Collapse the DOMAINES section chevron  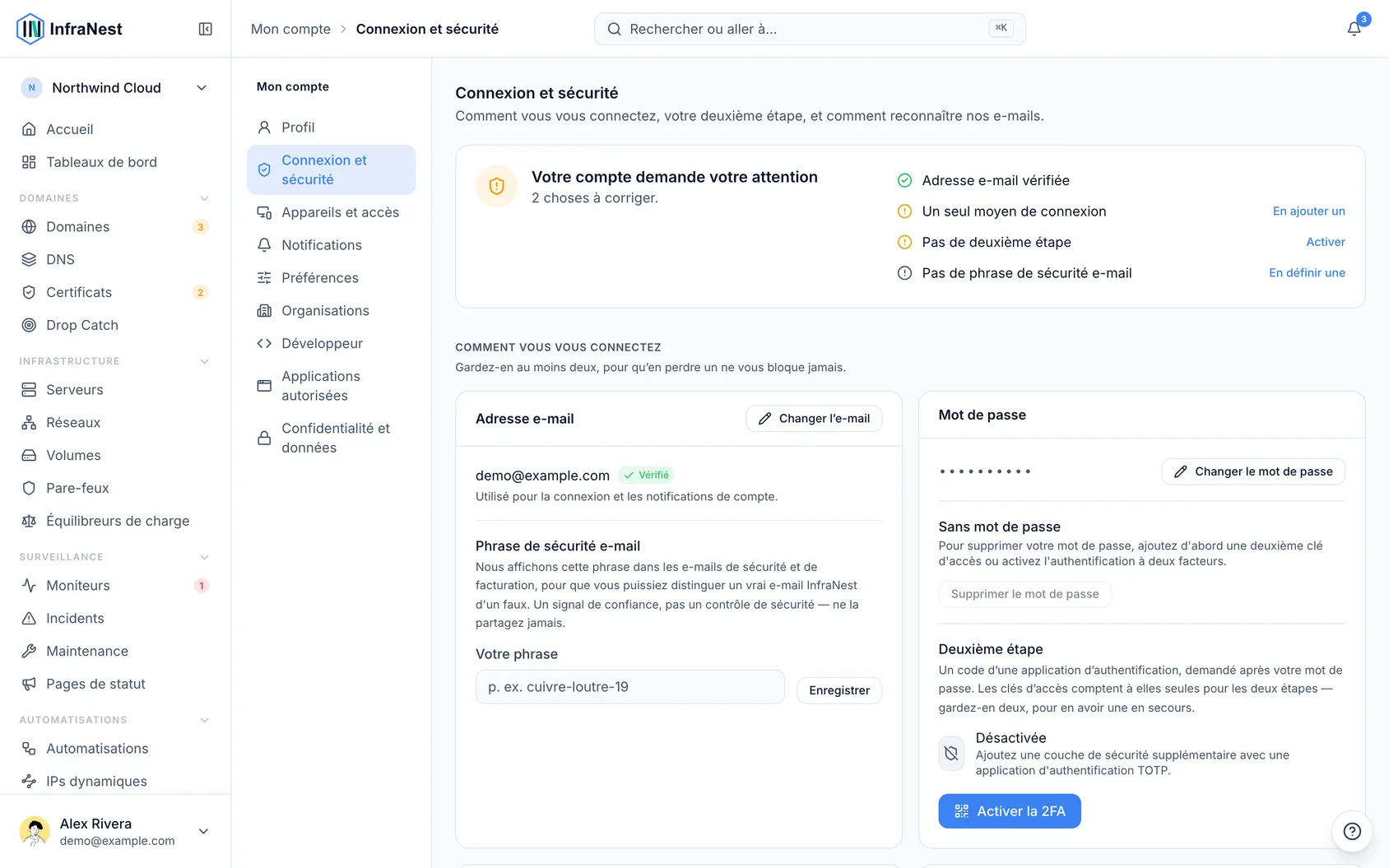coord(204,198)
